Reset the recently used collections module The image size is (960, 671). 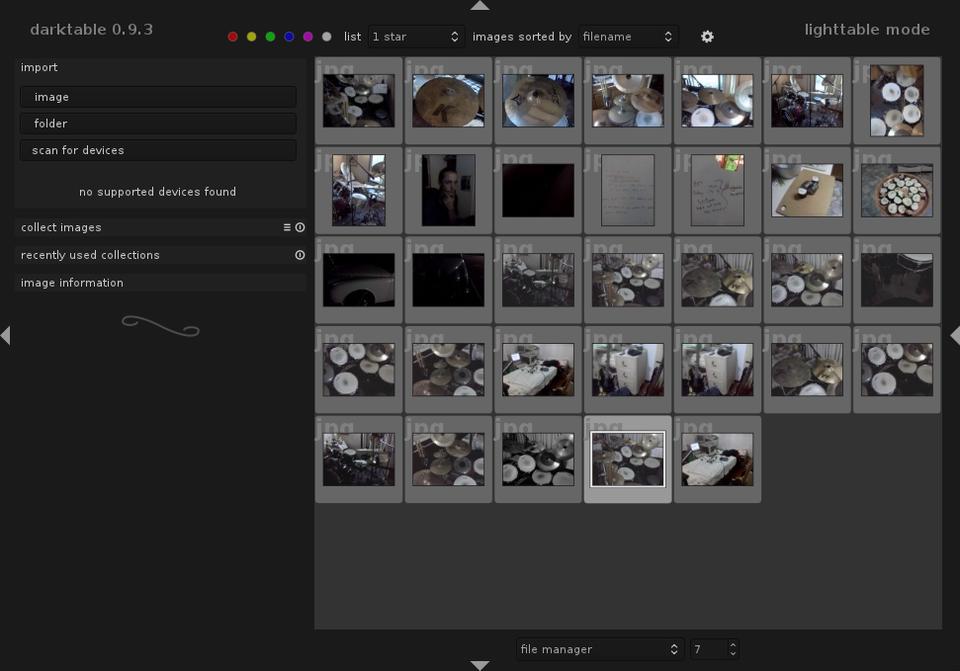click(300, 256)
